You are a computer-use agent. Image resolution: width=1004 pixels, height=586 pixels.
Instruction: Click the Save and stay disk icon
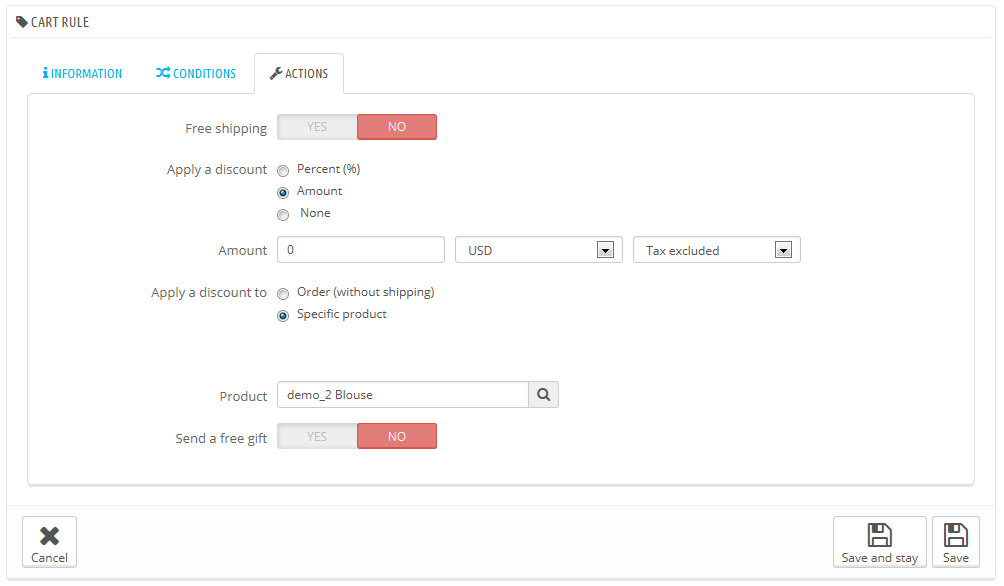pyautogui.click(x=879, y=535)
